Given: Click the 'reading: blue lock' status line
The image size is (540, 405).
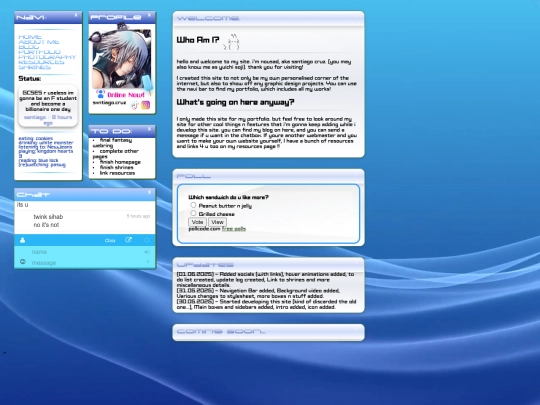Looking at the screenshot, I should tap(38, 160).
